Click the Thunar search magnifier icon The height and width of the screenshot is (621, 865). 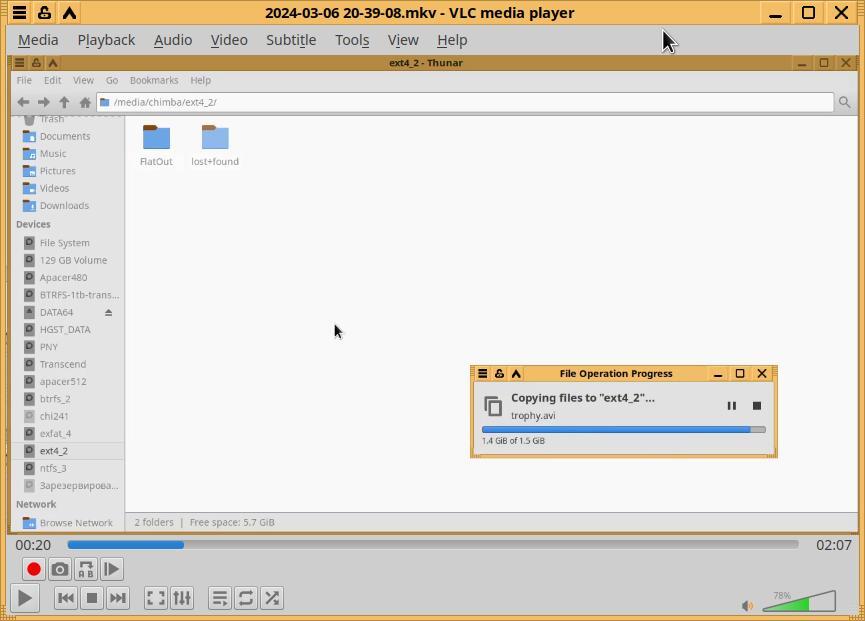tap(844, 102)
